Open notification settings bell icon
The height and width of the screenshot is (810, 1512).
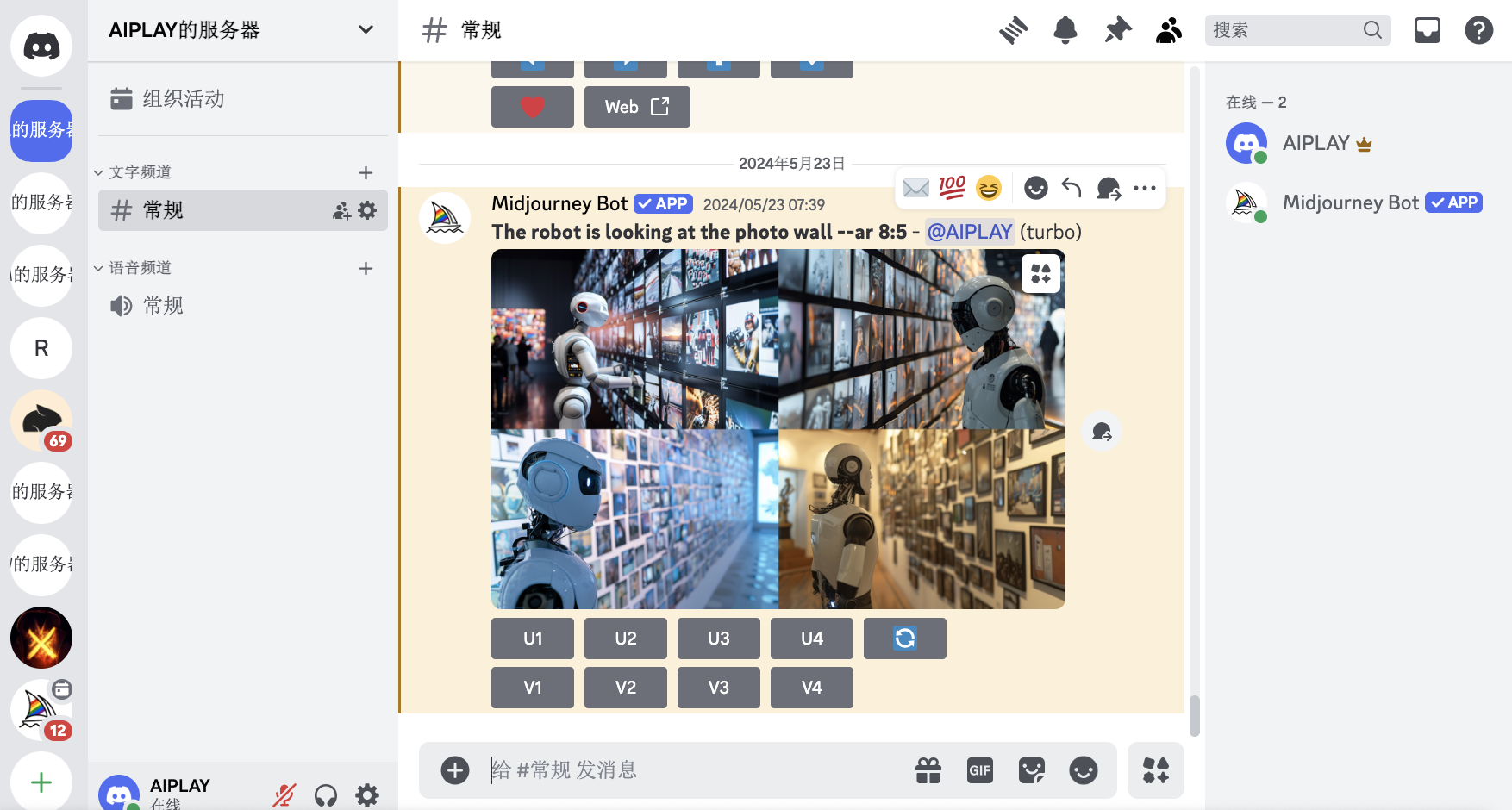[1065, 30]
